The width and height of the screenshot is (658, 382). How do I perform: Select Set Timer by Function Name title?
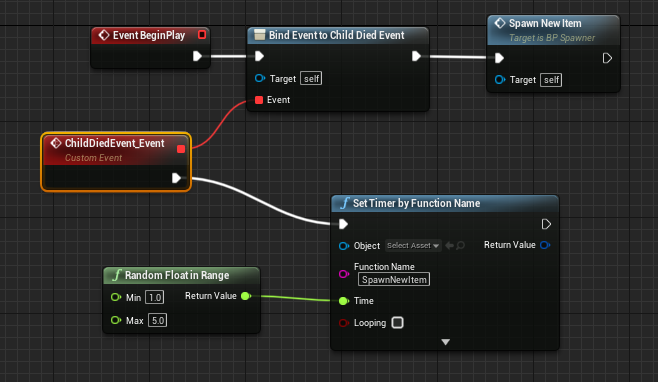click(x=416, y=203)
